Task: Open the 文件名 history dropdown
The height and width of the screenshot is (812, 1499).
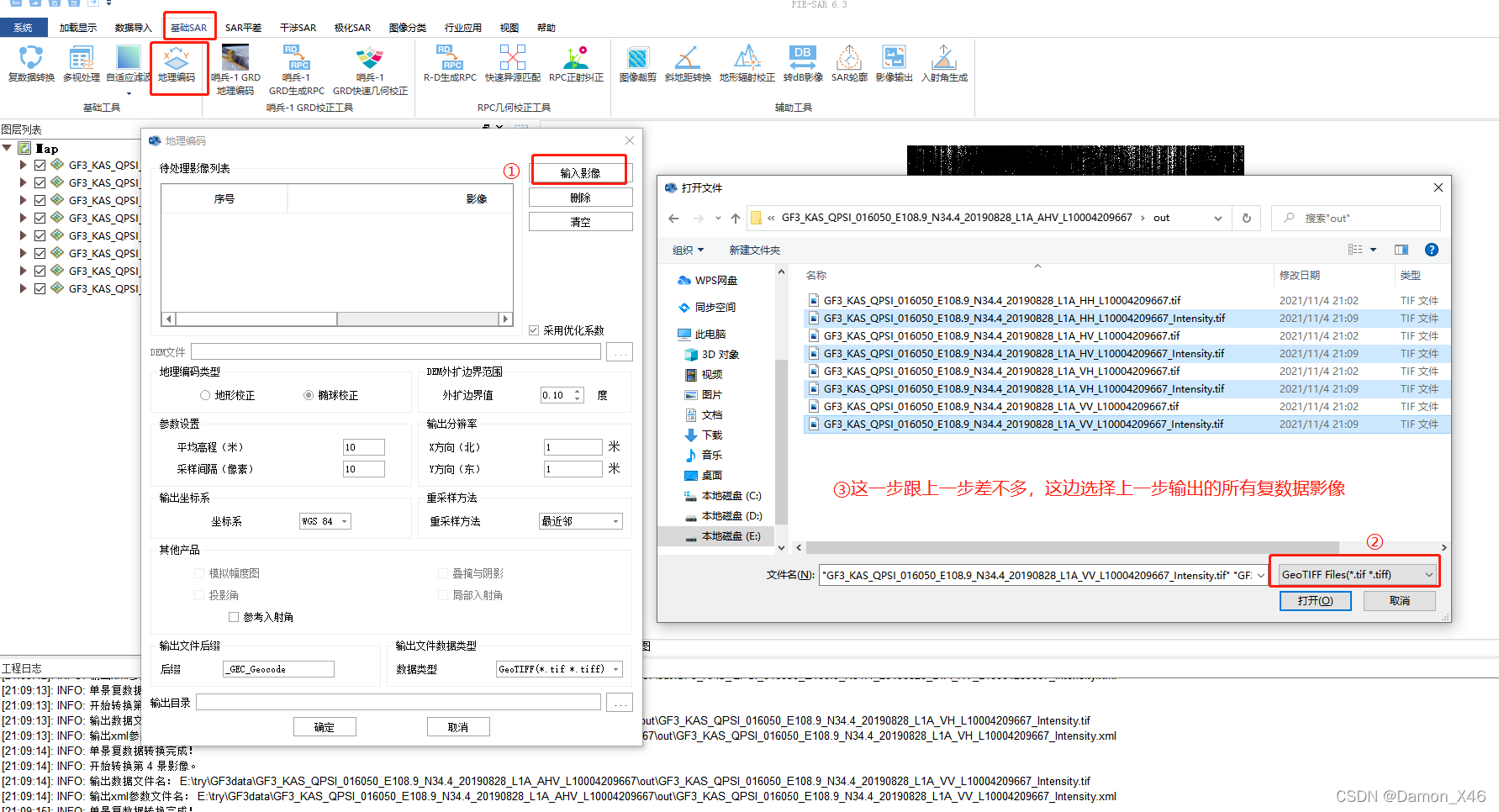Action: tap(1260, 576)
